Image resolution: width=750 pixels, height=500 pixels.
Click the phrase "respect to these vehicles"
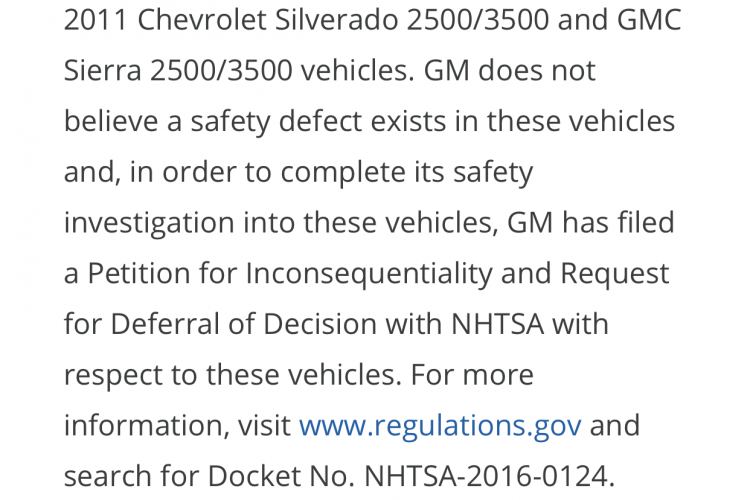pos(231,375)
